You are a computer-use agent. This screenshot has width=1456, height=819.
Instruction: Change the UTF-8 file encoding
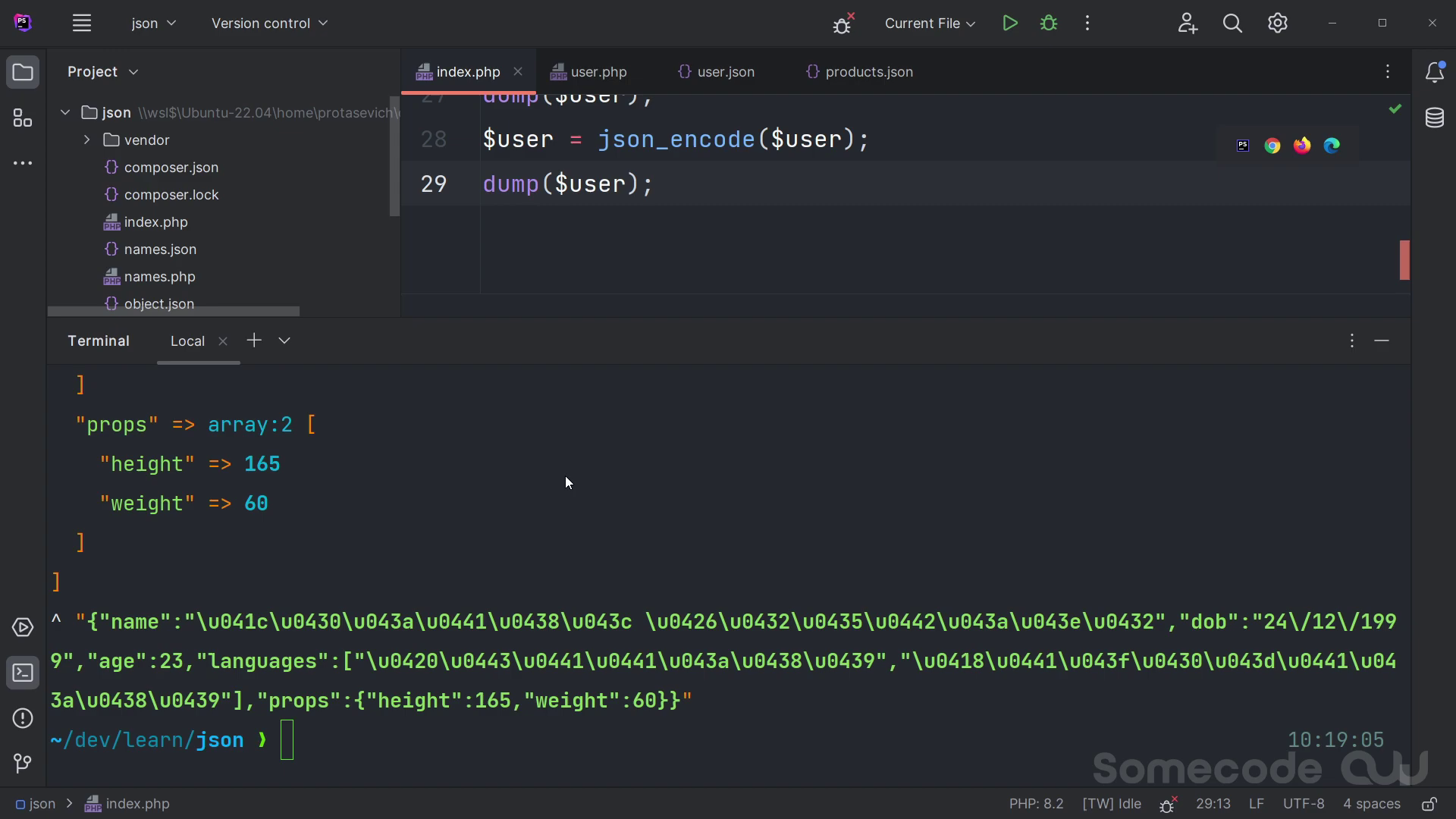click(1304, 804)
